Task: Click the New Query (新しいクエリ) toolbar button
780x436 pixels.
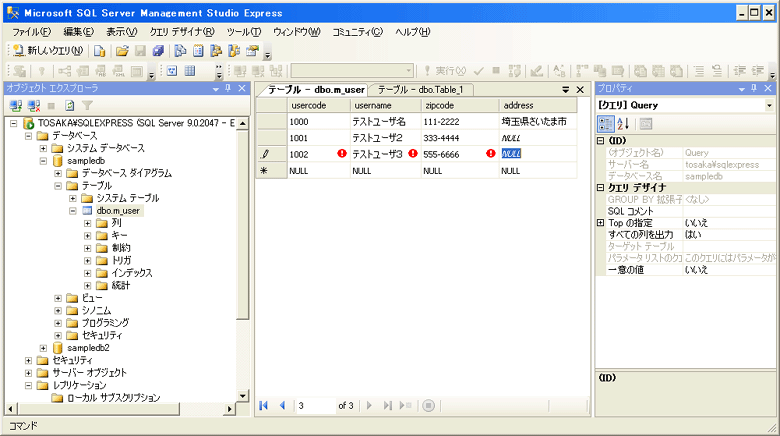Action: tap(48, 50)
